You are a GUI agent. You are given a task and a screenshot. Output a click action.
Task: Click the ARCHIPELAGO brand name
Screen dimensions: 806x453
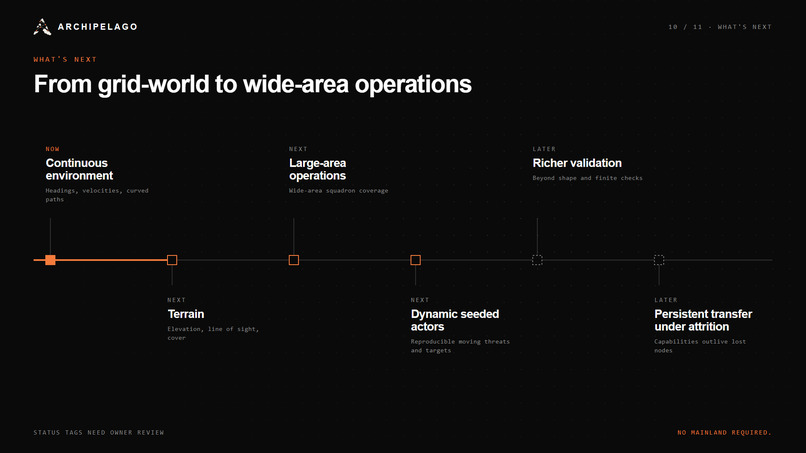tap(98, 27)
